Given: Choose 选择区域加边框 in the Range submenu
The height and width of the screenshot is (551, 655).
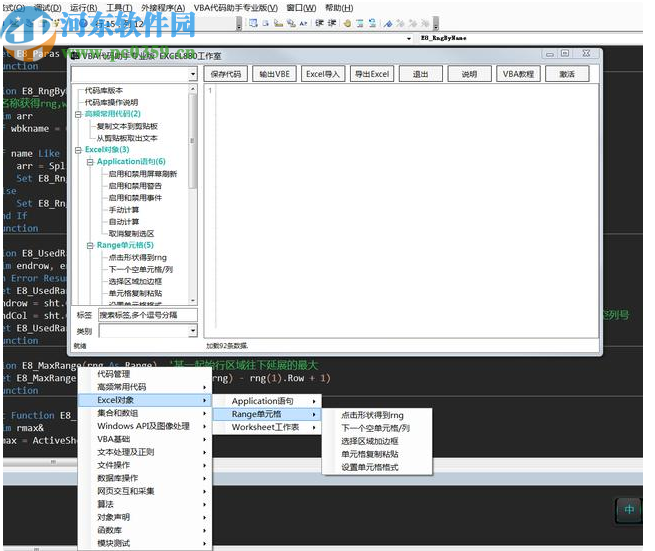Looking at the screenshot, I should point(378,441).
